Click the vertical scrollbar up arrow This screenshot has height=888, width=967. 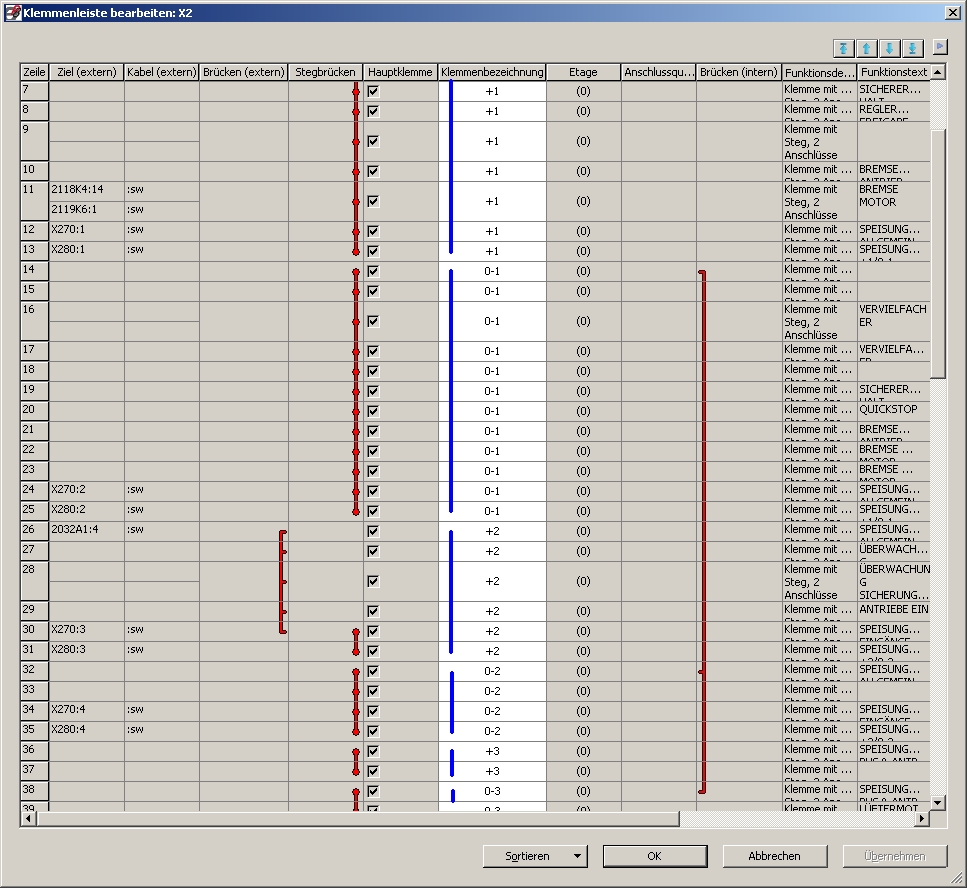coord(937,72)
